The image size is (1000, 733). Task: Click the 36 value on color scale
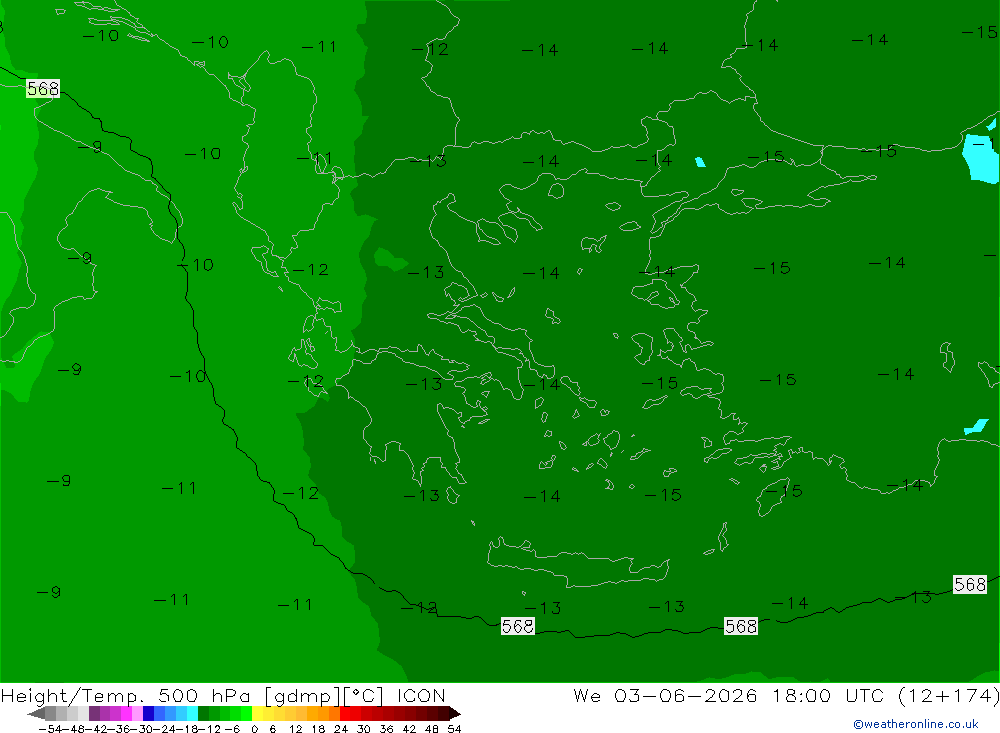point(386,729)
